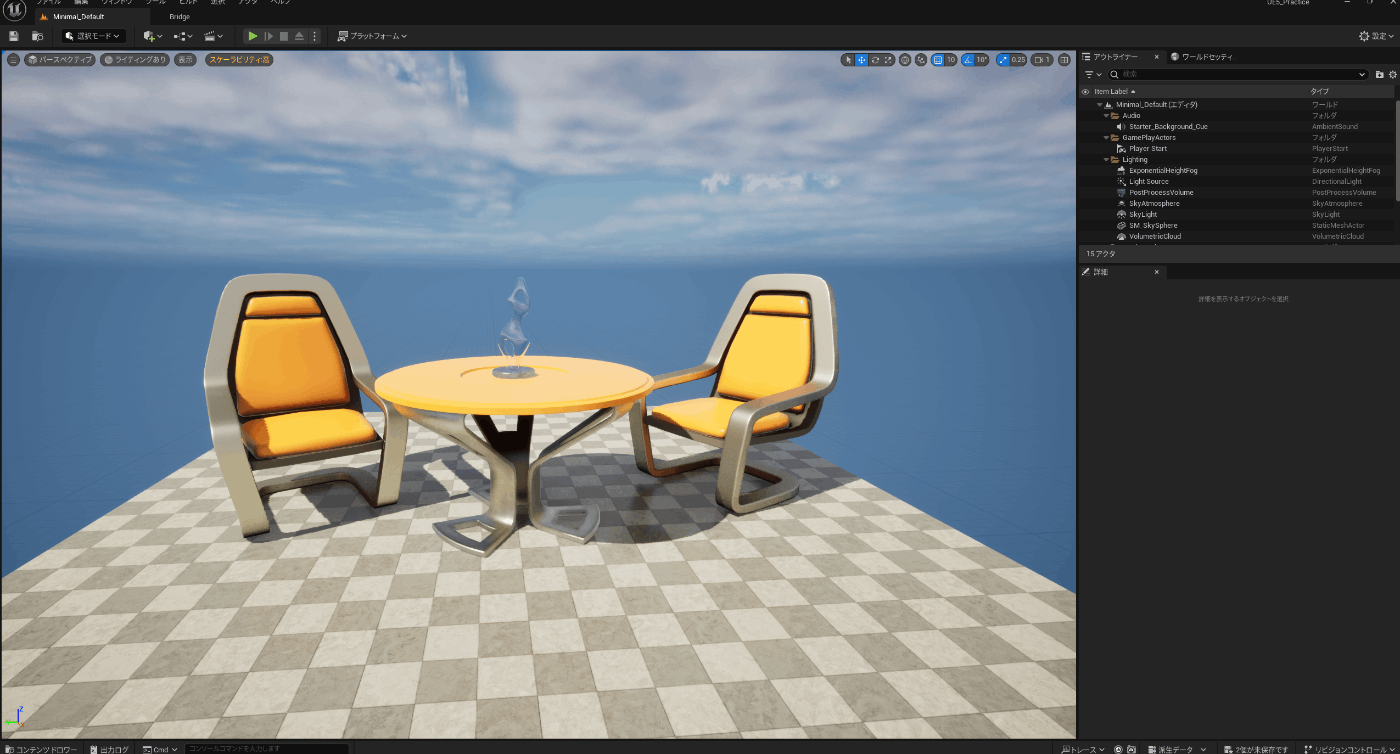
Task: Open the viewport hamburger options menu
Action: [13, 60]
